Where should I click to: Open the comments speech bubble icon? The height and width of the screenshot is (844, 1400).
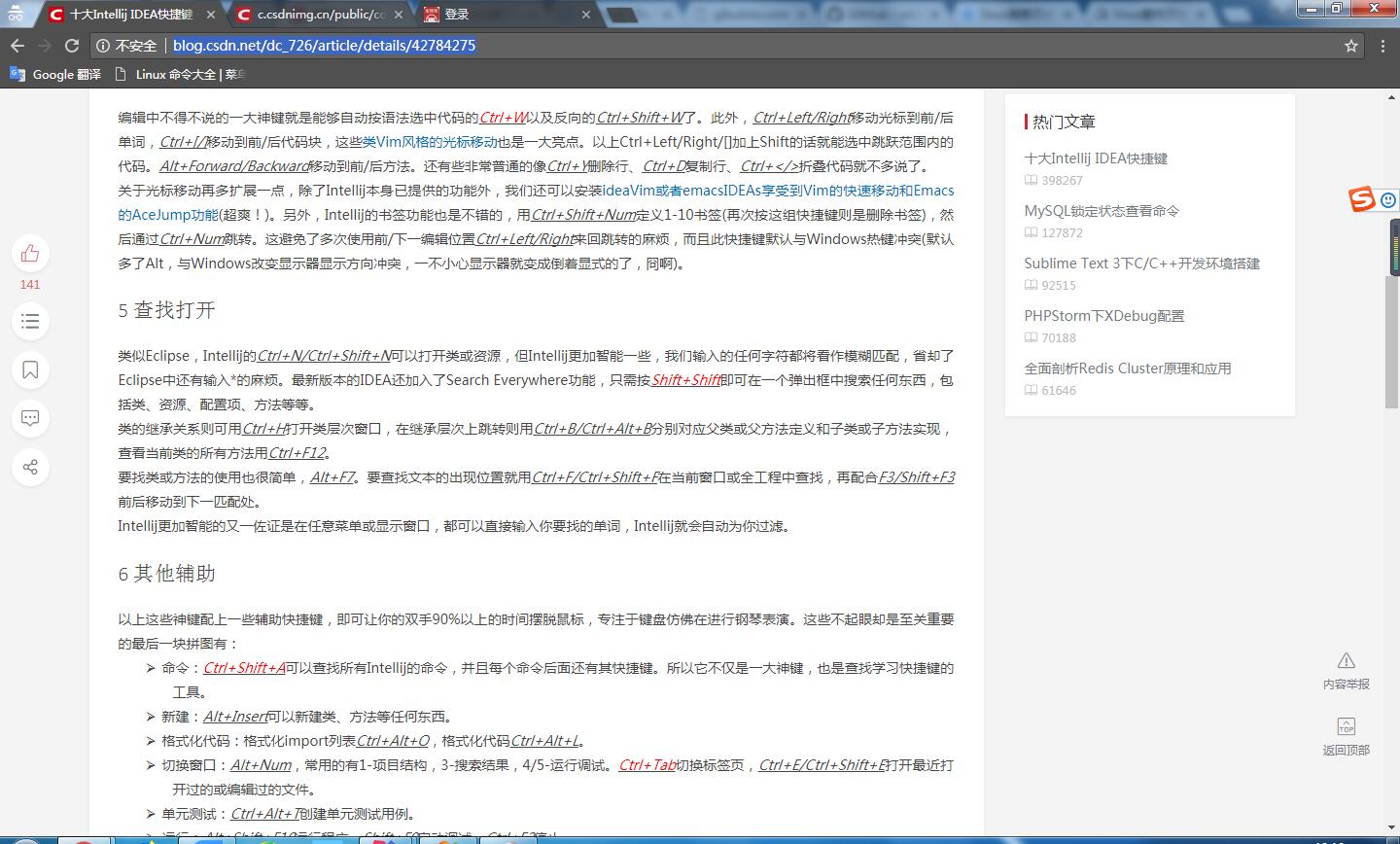30,418
